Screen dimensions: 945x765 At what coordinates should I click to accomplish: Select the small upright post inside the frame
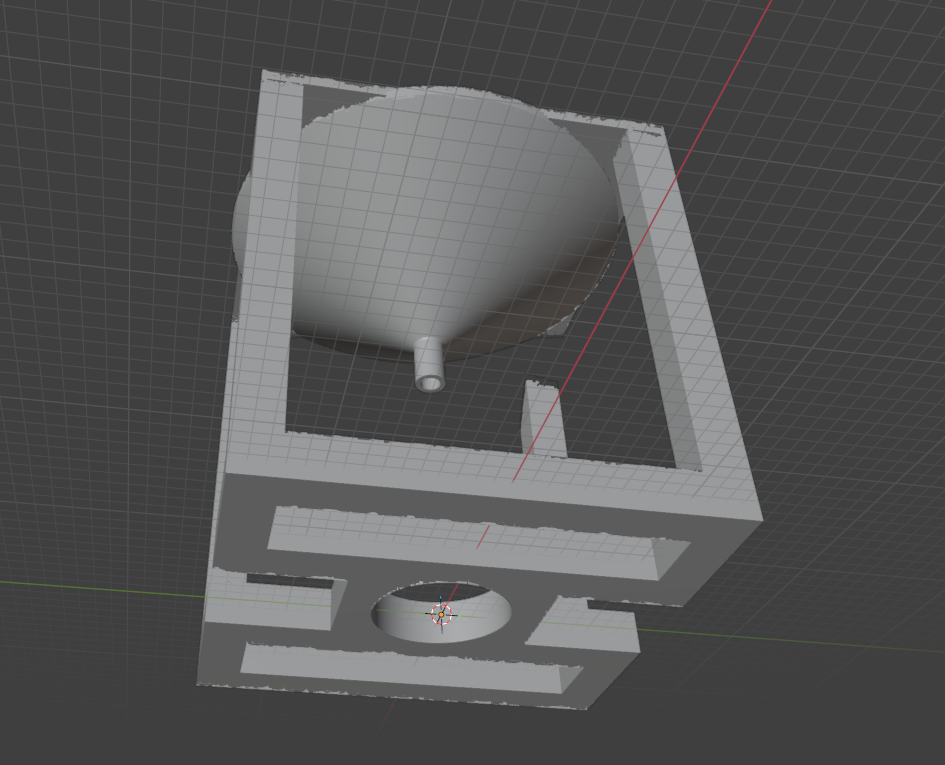point(544,419)
